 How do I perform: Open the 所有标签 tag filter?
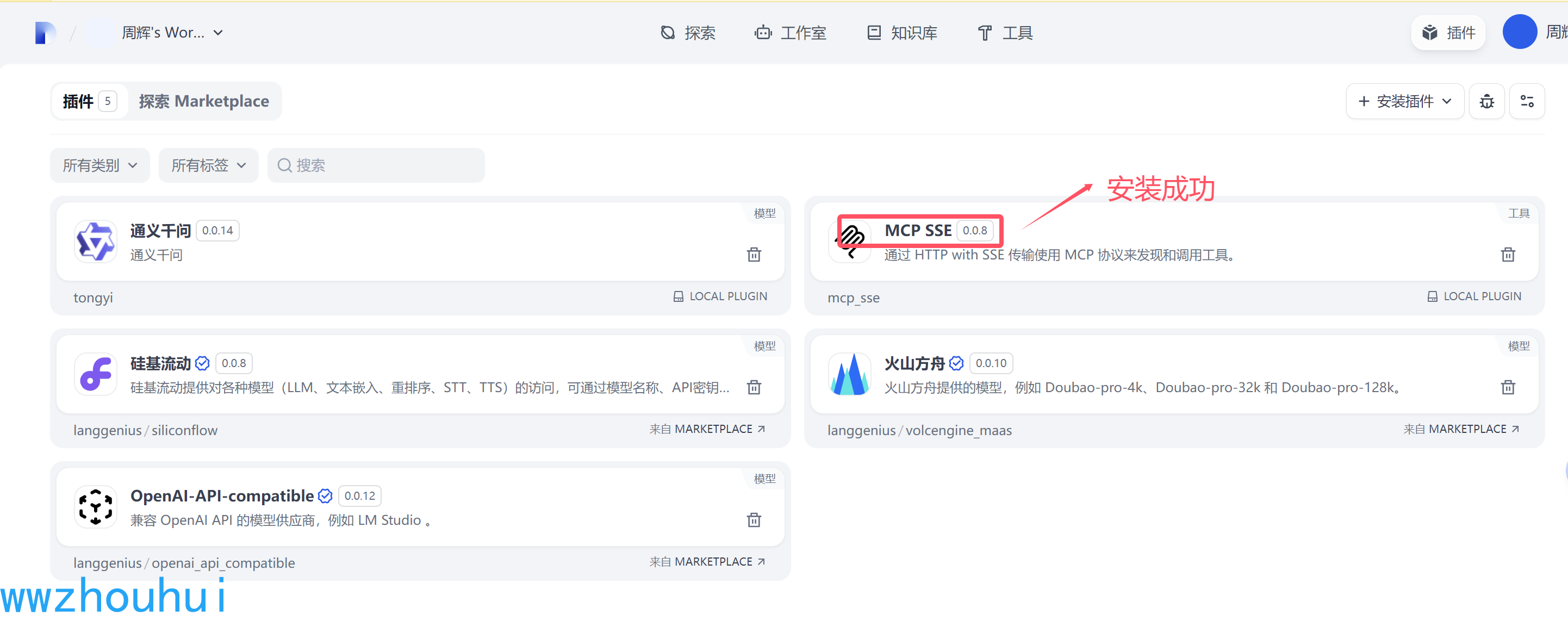coord(208,165)
